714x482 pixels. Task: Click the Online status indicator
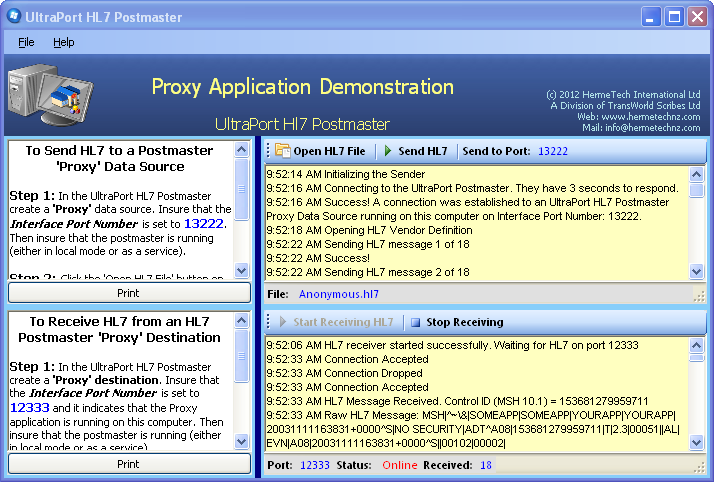tap(400, 465)
